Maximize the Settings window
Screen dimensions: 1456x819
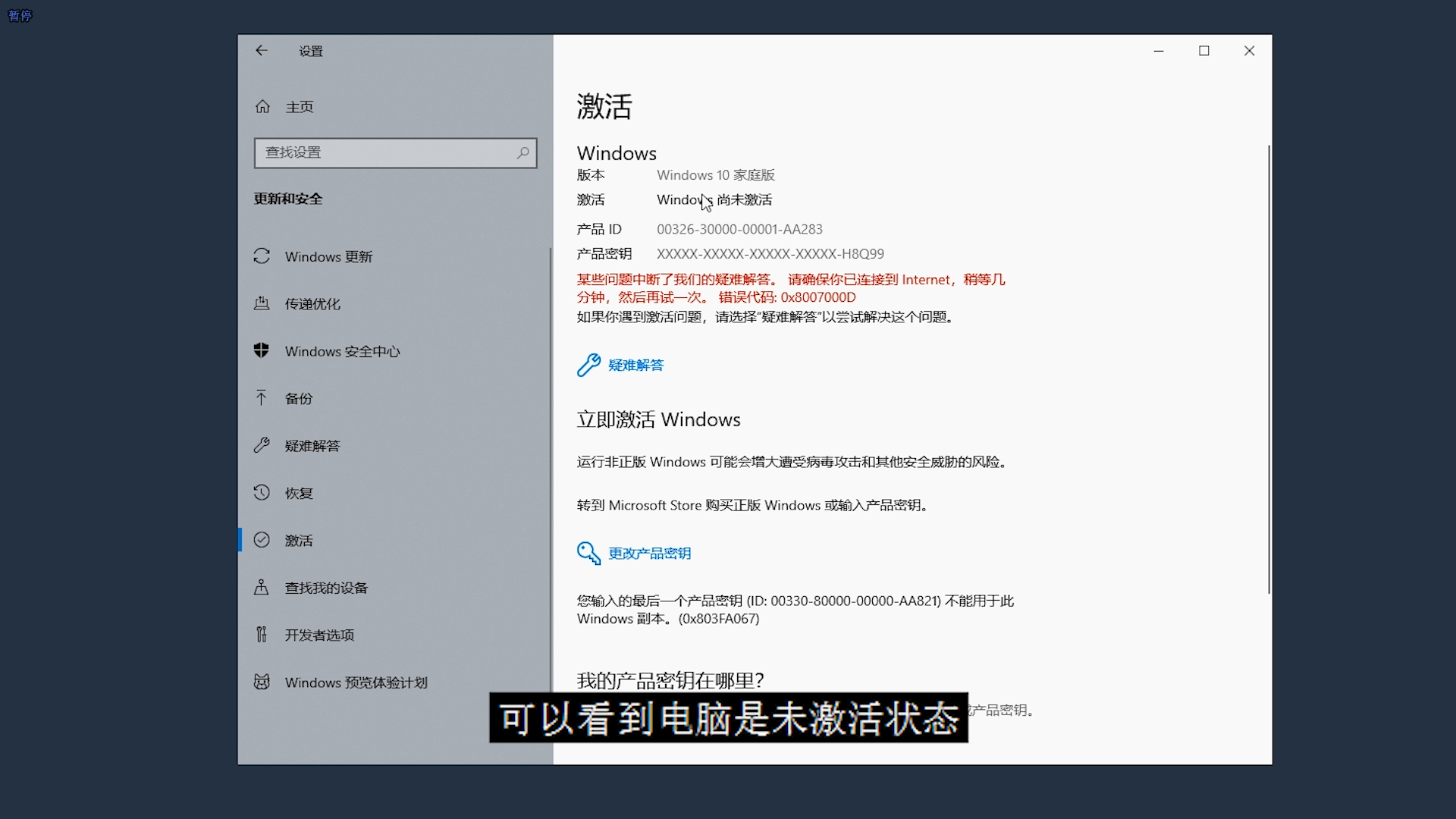[x=1204, y=51]
